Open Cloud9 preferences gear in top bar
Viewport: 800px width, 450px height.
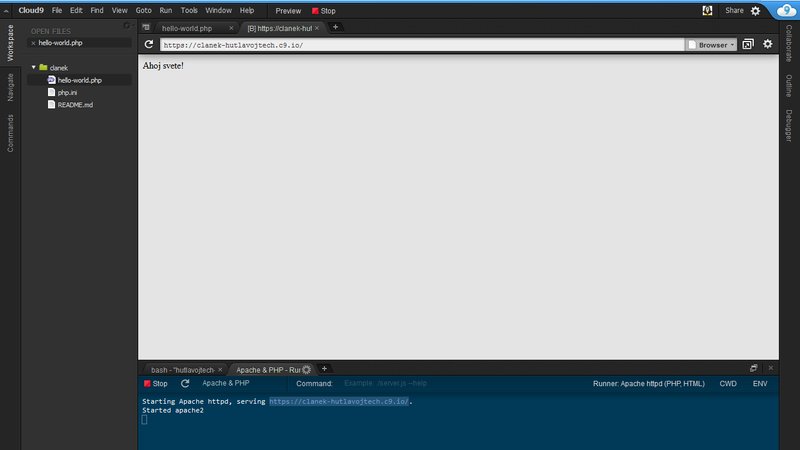point(756,11)
